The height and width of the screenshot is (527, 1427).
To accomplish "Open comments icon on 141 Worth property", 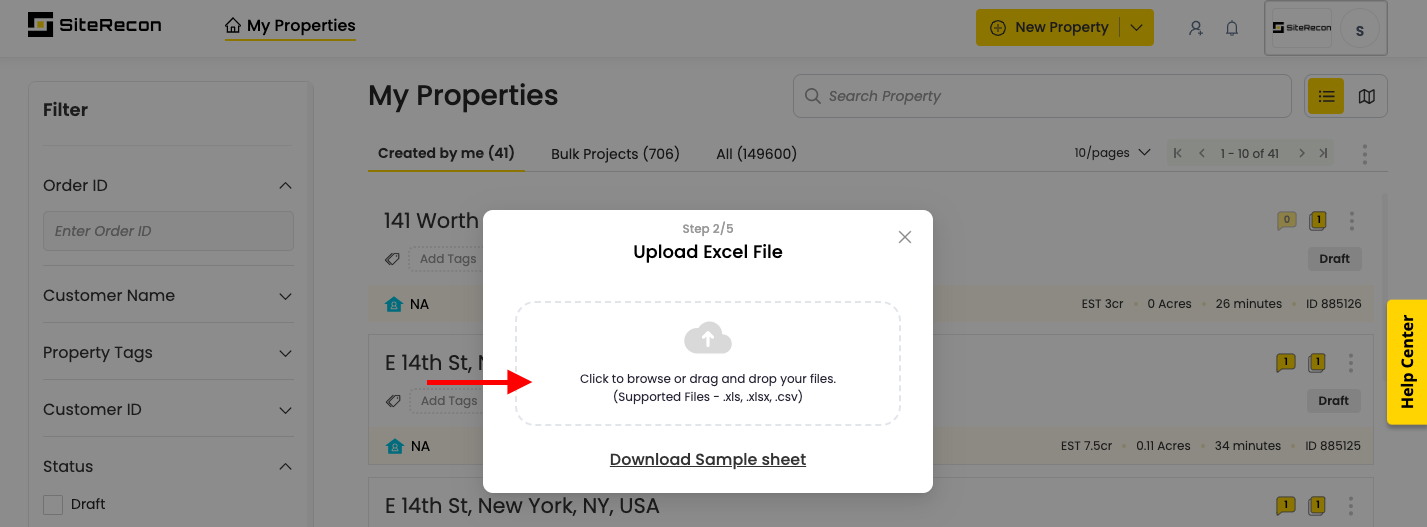I will pos(1286,220).
